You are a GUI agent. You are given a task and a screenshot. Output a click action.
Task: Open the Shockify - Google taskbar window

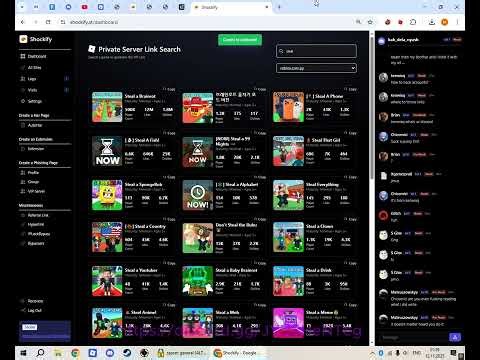coord(235,353)
